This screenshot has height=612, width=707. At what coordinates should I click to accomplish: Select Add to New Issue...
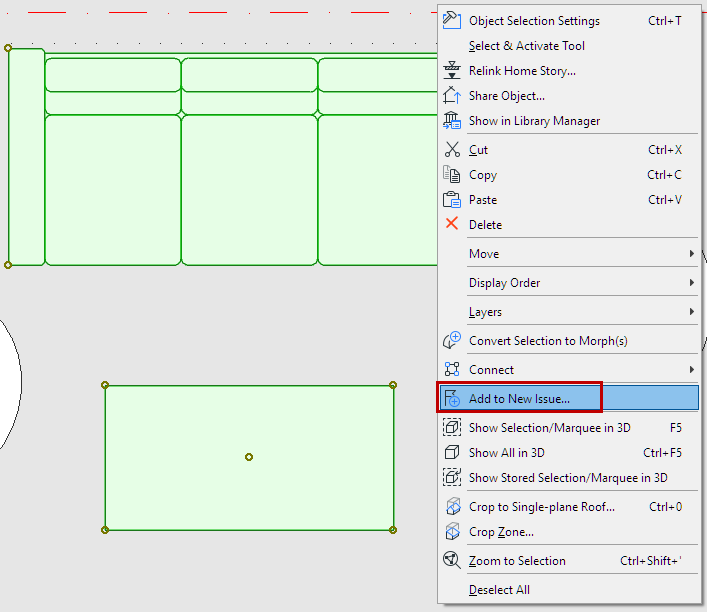(x=569, y=398)
